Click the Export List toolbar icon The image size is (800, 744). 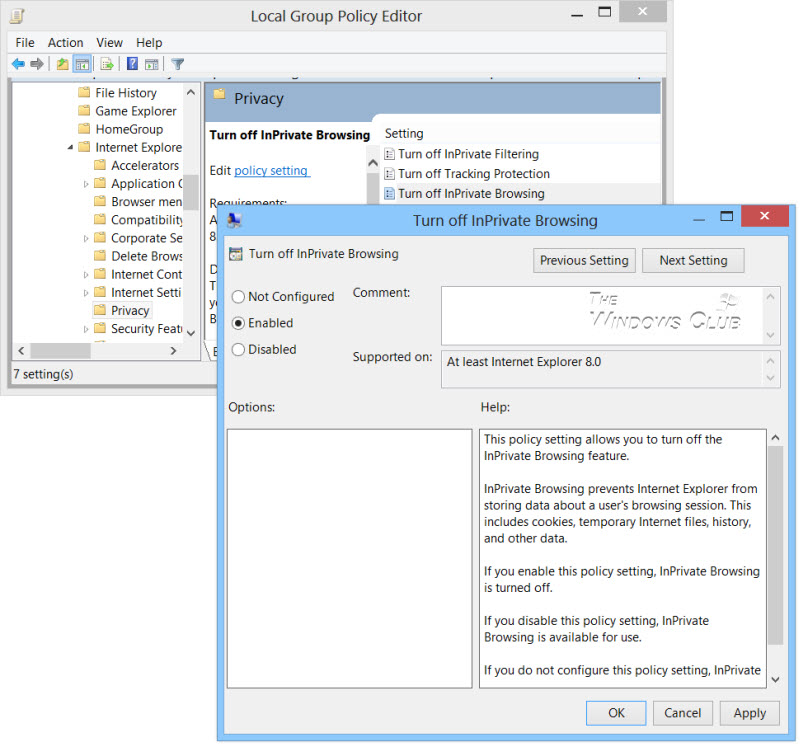(107, 64)
